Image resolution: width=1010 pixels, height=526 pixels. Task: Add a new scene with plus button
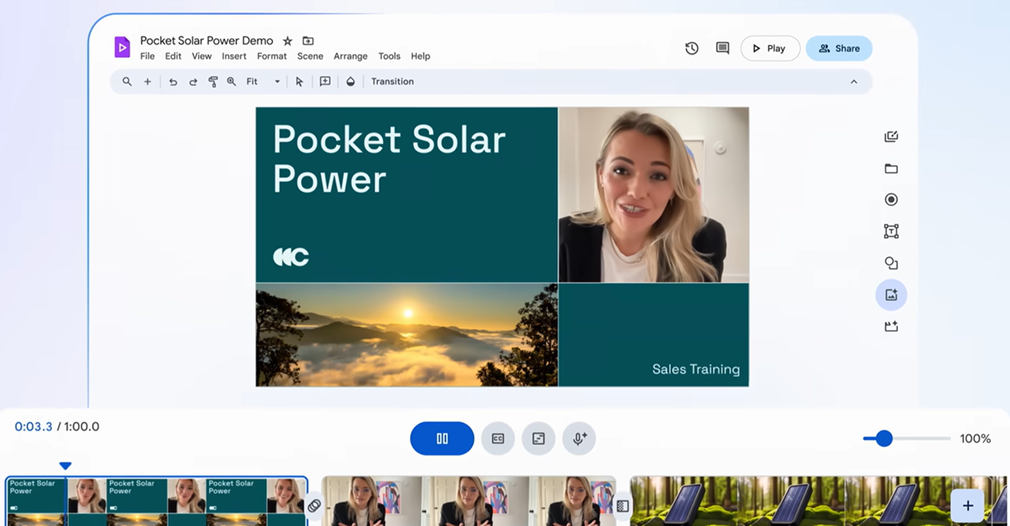click(x=967, y=505)
